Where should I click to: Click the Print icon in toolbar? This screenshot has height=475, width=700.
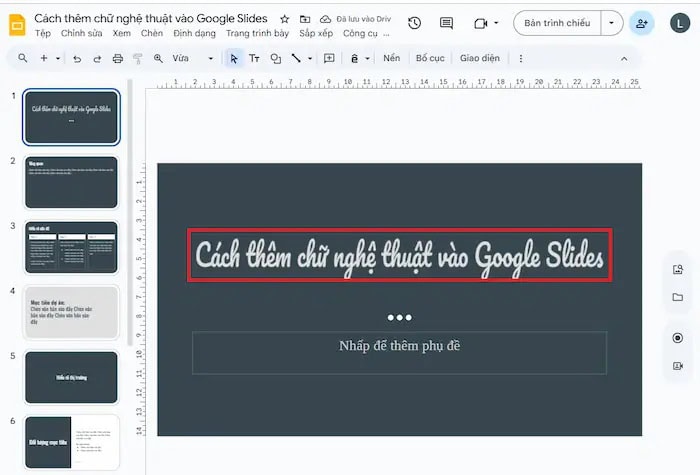point(118,58)
